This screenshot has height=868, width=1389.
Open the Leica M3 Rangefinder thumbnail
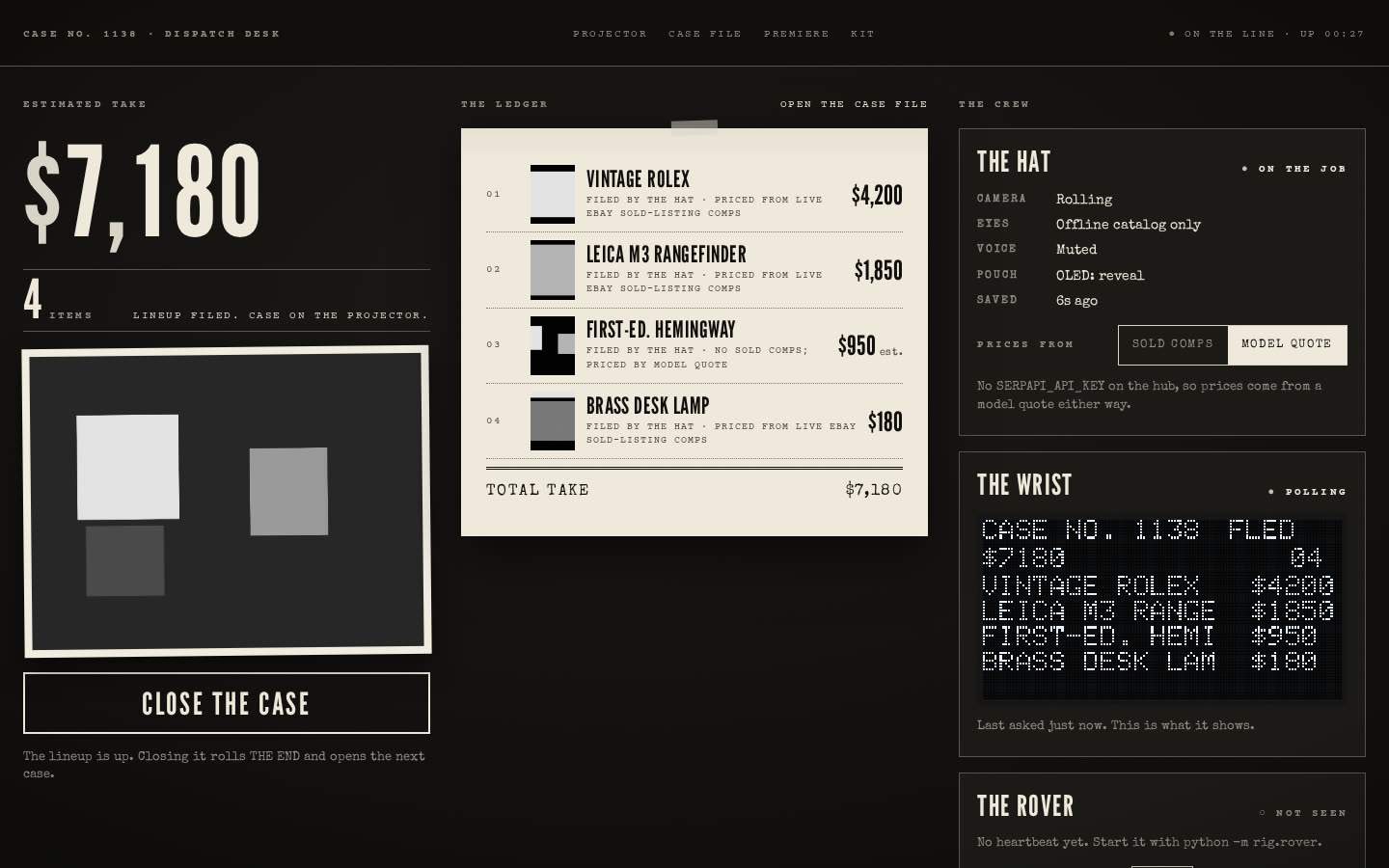coord(553,270)
